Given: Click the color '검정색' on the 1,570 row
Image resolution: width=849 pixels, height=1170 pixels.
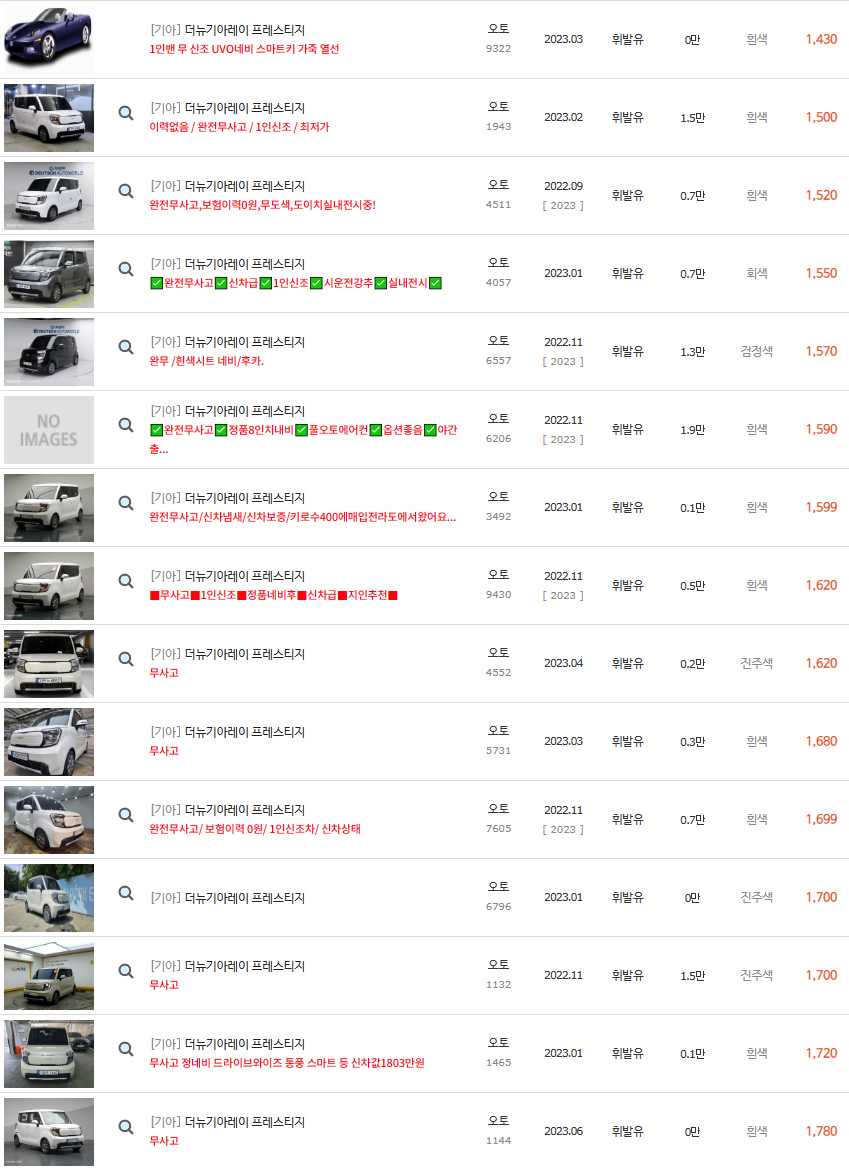Looking at the screenshot, I should pyautogui.click(x=756, y=351).
